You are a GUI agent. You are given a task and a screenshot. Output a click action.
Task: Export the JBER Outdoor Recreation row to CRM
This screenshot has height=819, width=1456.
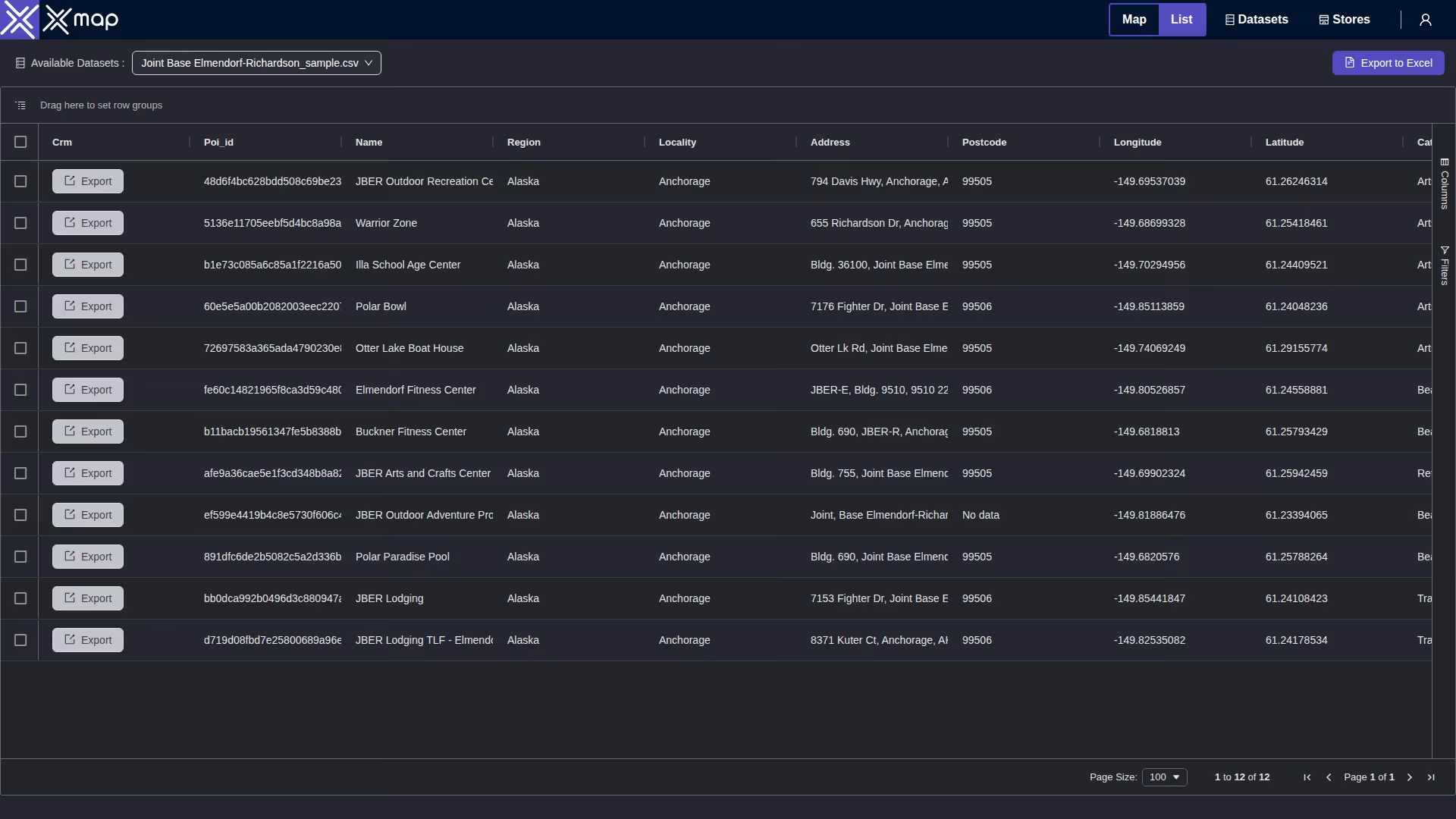point(88,181)
